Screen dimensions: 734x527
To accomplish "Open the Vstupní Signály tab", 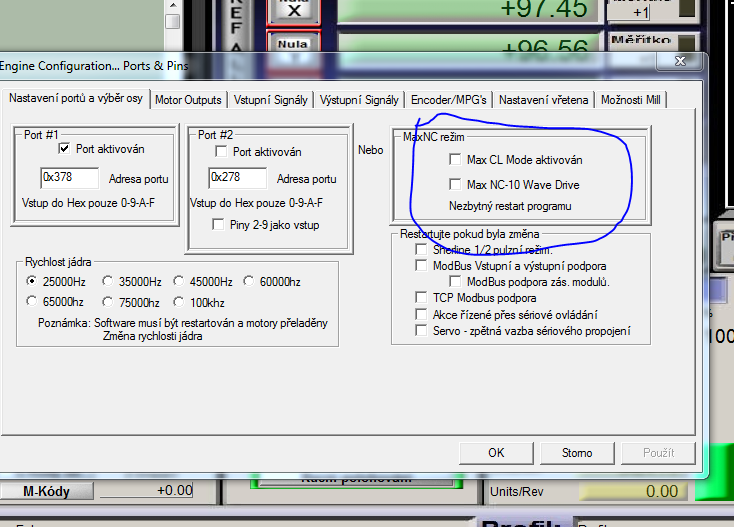I will 271,100.
